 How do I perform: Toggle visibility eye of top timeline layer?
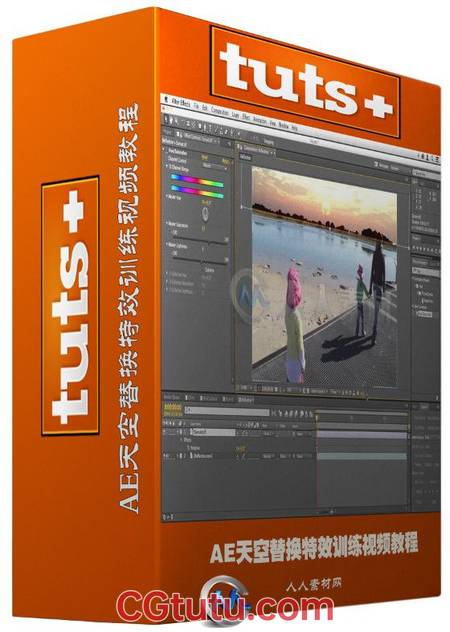click(164, 431)
